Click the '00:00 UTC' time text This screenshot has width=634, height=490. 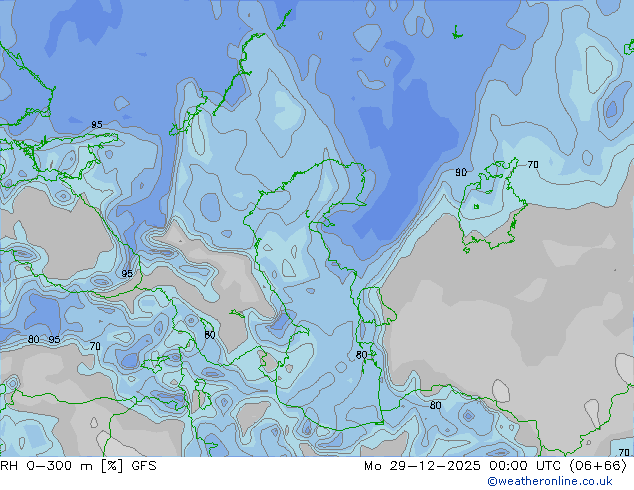(x=525, y=466)
